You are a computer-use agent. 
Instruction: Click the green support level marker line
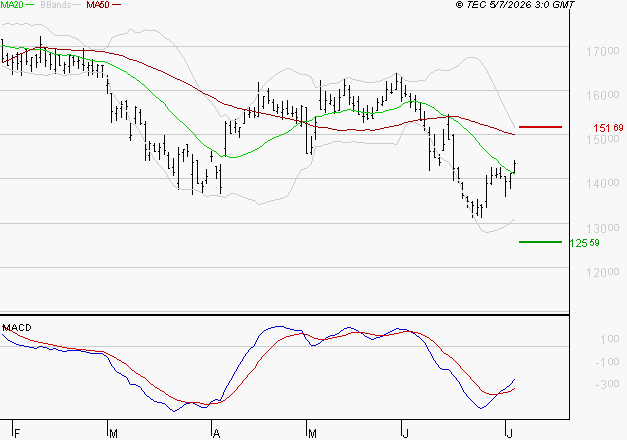click(x=540, y=242)
